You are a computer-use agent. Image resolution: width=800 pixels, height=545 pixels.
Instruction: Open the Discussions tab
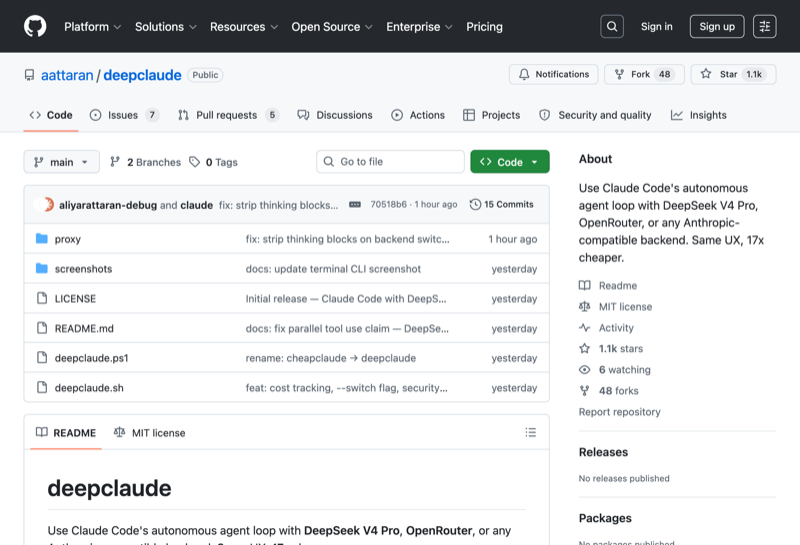[335, 115]
